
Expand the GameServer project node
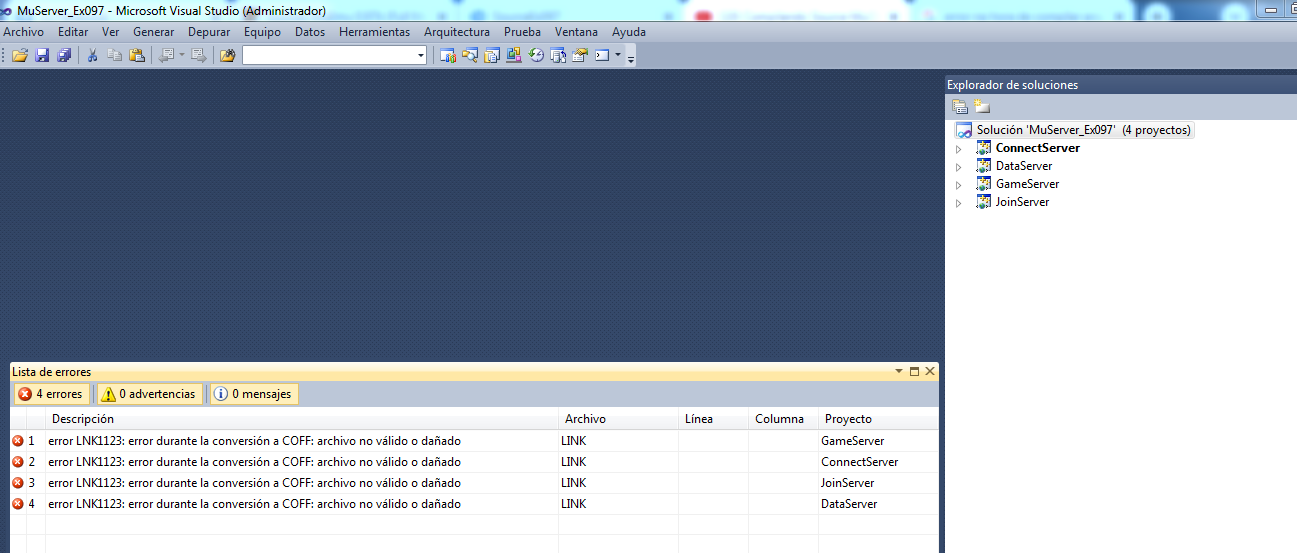pos(958,185)
